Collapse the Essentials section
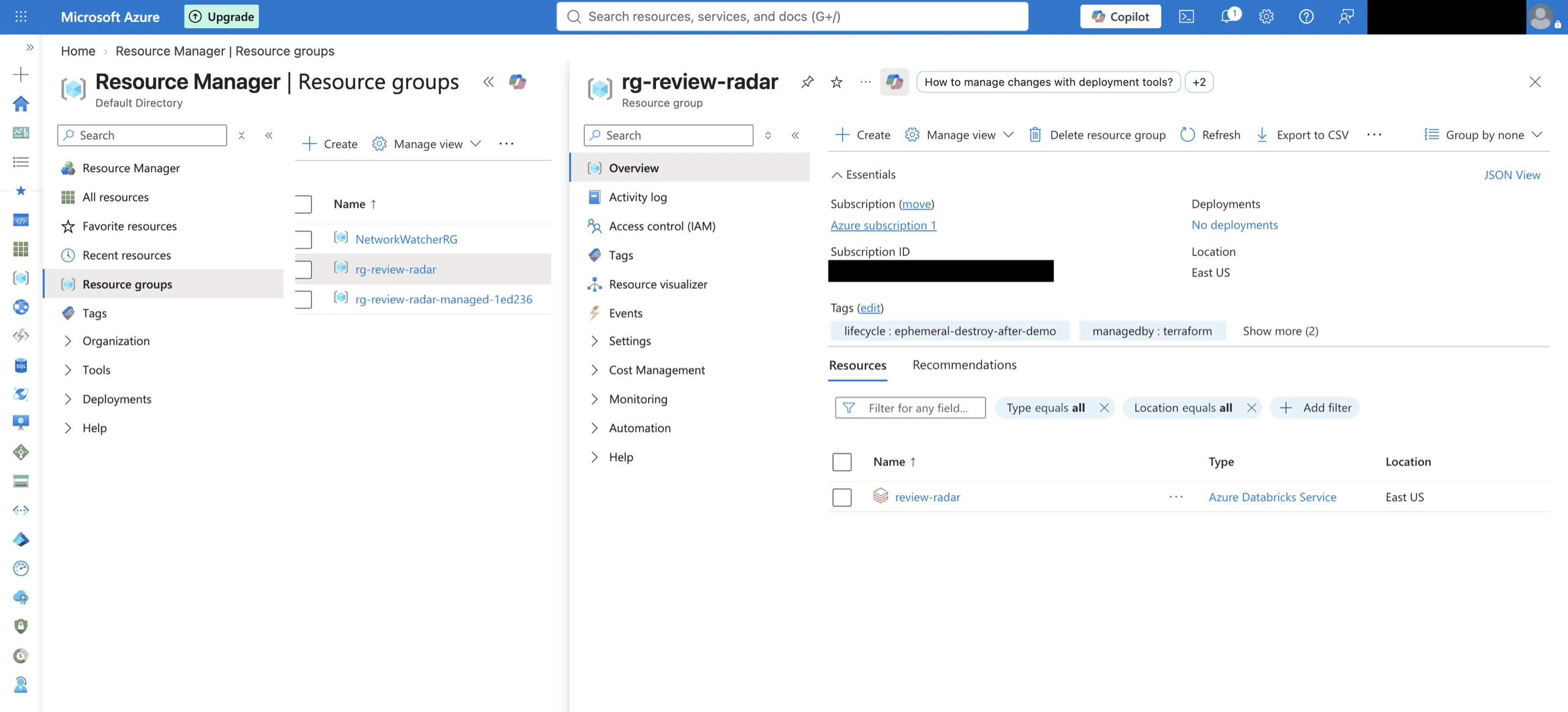The height and width of the screenshot is (712, 1568). click(x=863, y=175)
